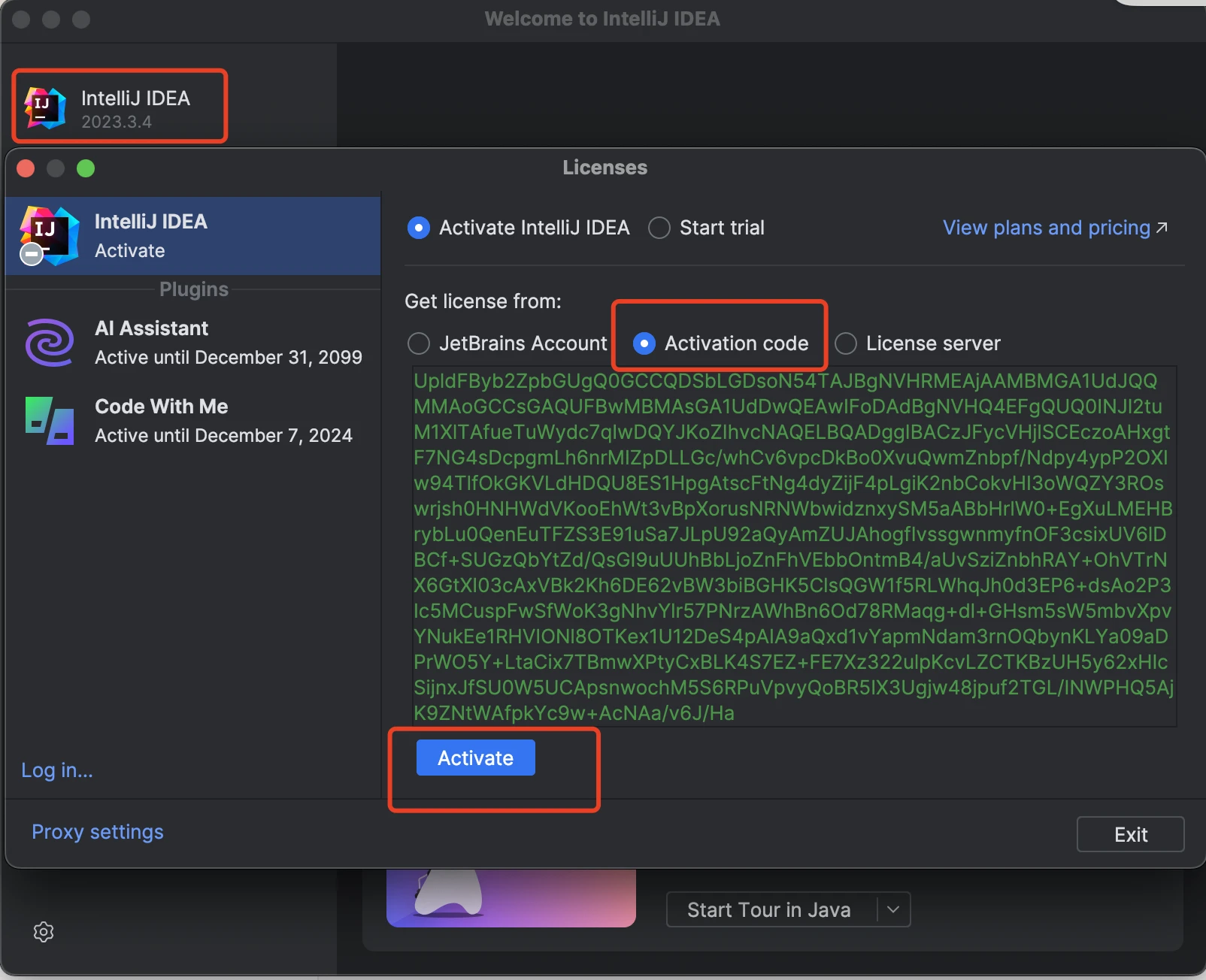Screen dimensions: 1206x980
Task: Click the AI Assistant spiral icon
Action: [50, 343]
